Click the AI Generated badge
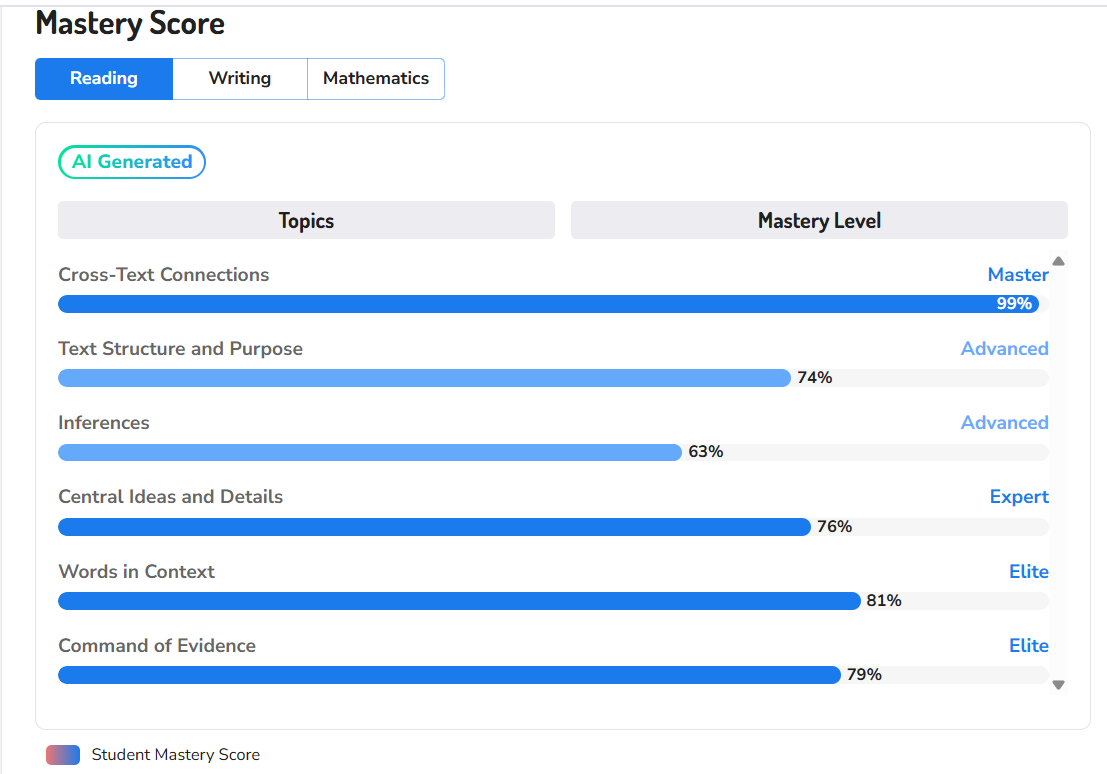The image size is (1107, 774). click(131, 161)
